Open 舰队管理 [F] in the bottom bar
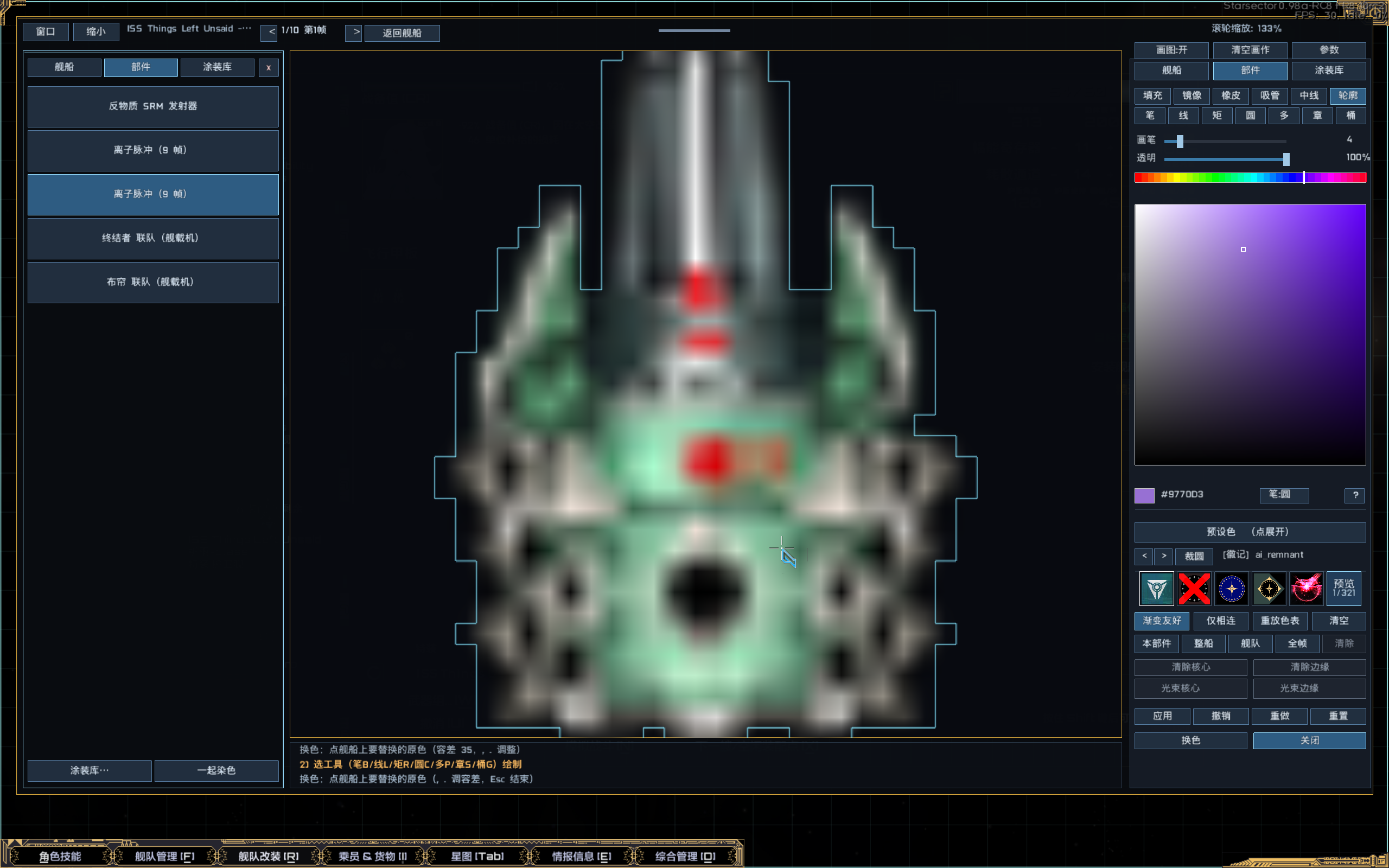Image resolution: width=1389 pixels, height=868 pixels. pos(165,856)
